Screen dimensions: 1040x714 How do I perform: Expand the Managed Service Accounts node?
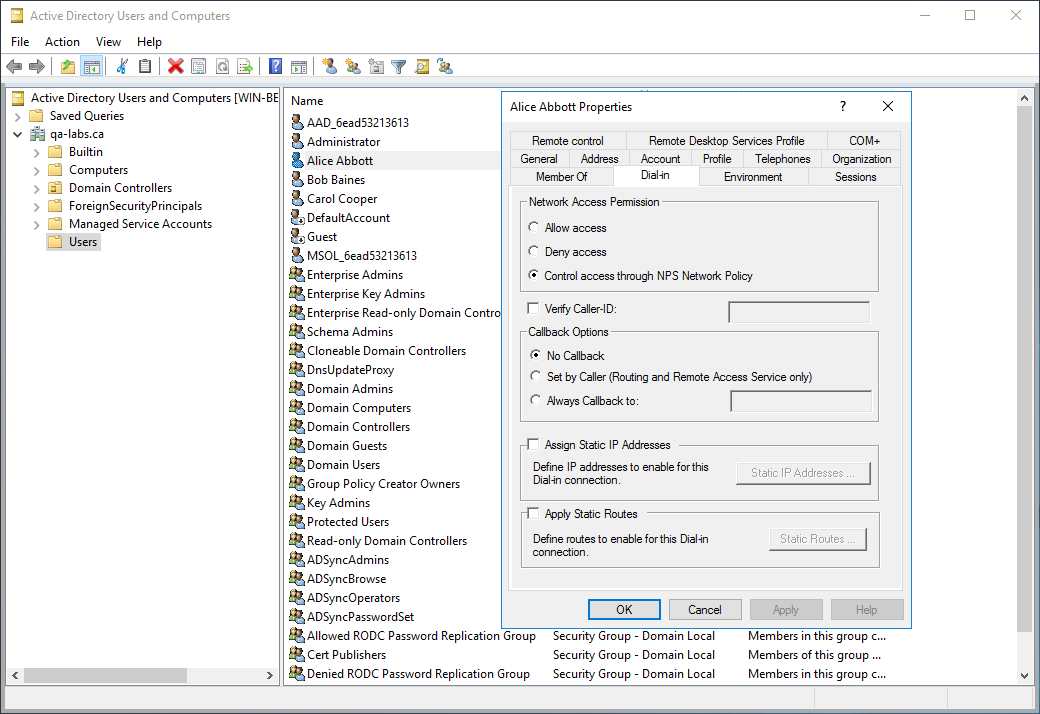click(x=37, y=224)
